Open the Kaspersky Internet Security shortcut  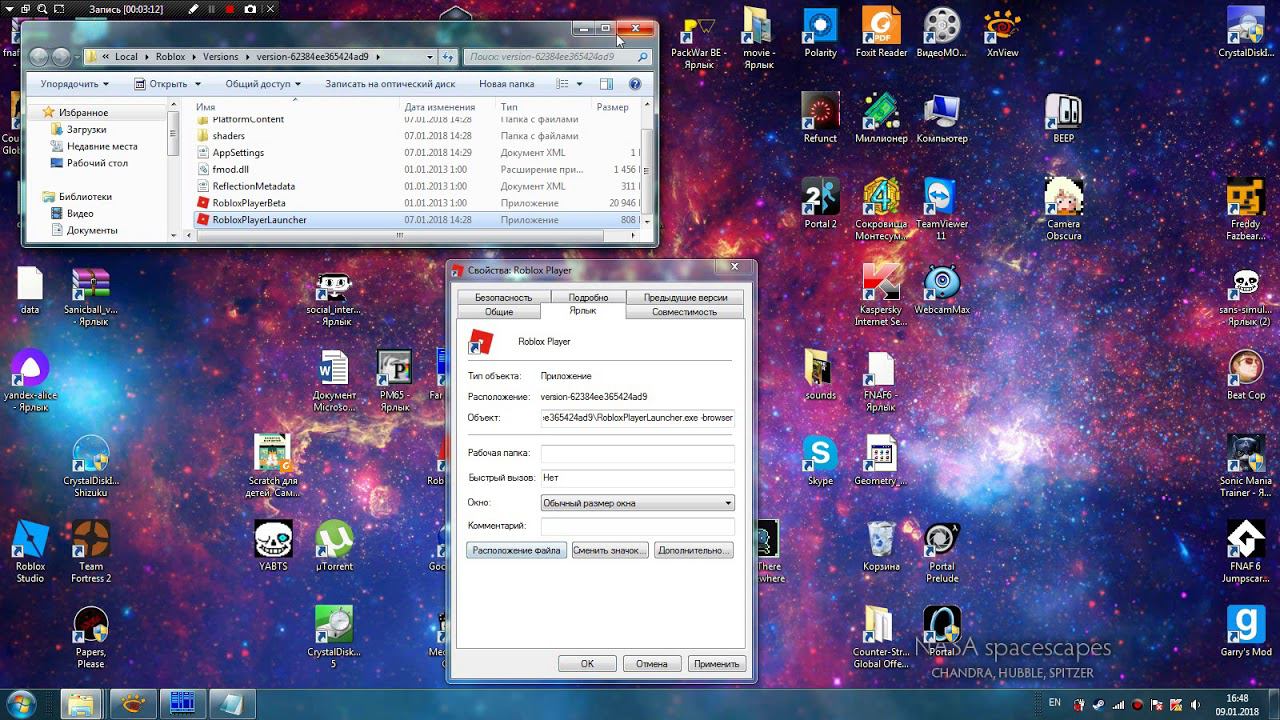tap(881, 295)
